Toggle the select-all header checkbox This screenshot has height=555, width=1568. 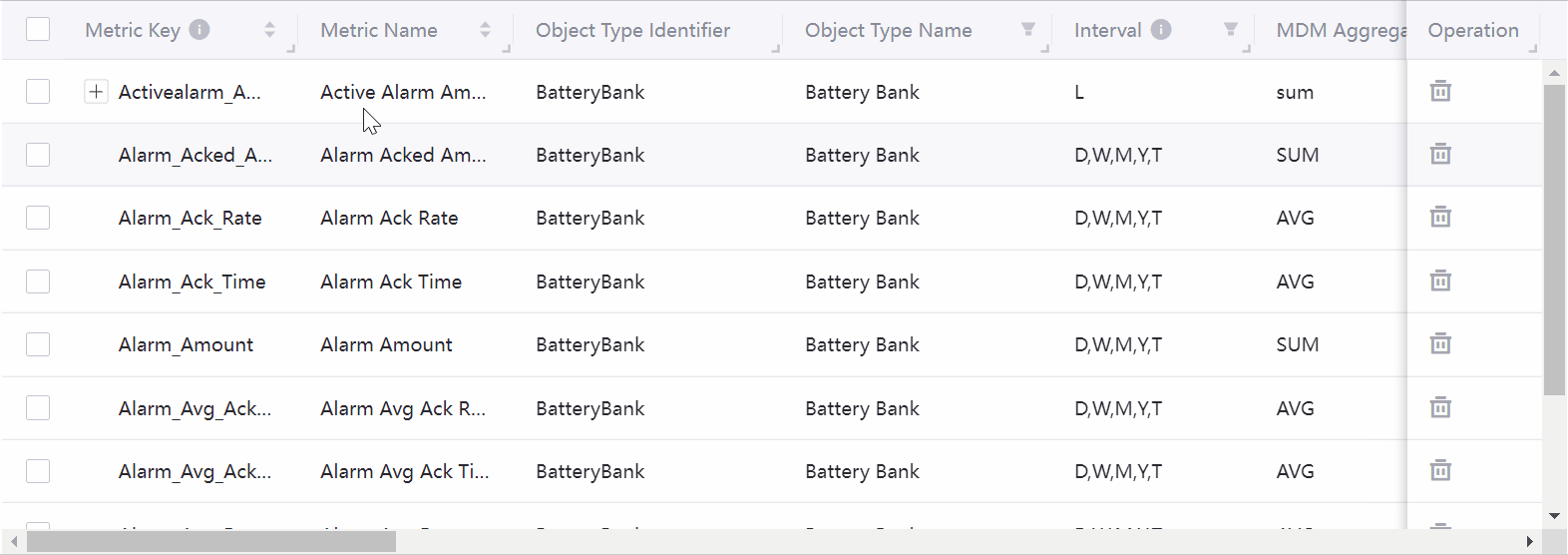(x=38, y=29)
